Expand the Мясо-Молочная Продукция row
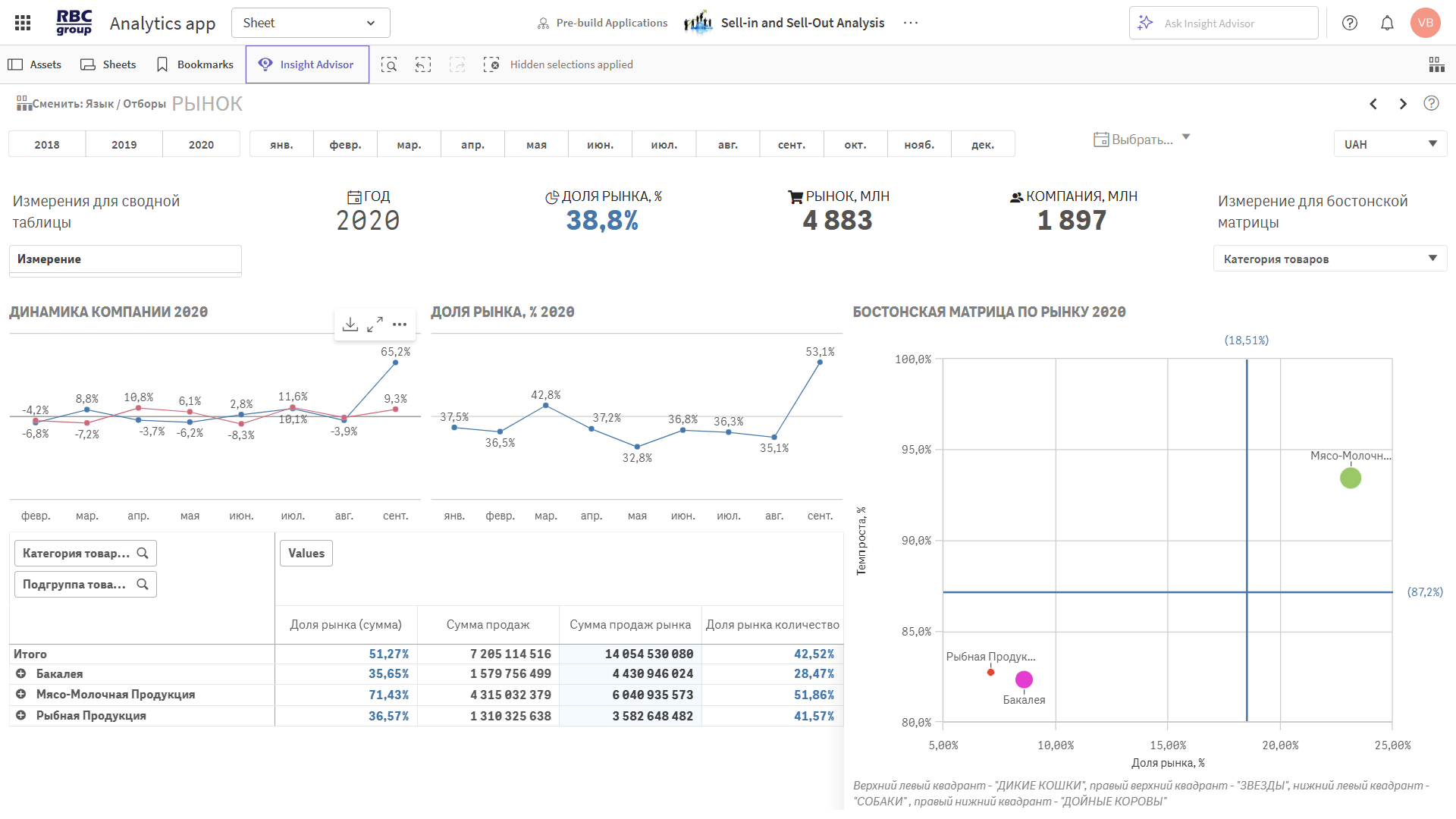 coord(21,694)
